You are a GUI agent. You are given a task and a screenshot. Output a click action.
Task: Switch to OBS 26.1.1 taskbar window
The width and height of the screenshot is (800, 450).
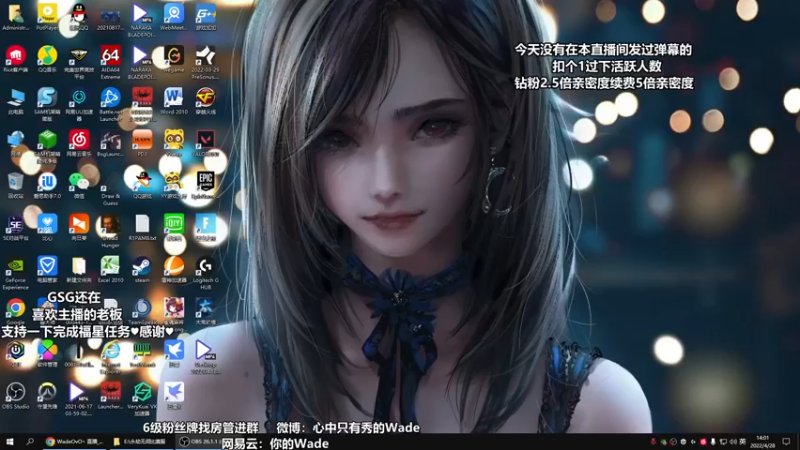coord(199,442)
